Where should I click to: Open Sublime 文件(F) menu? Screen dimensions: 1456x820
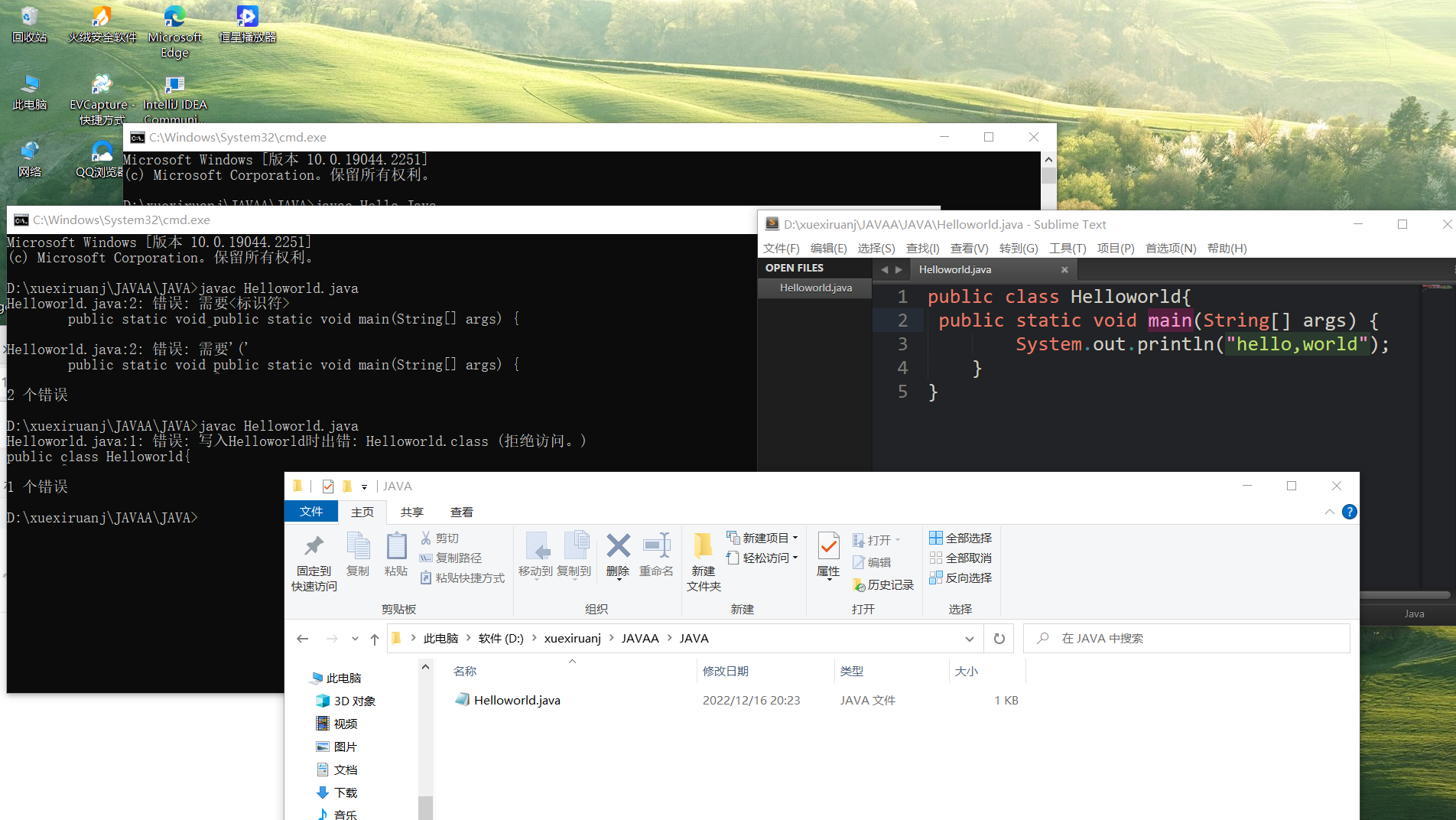tap(781, 248)
